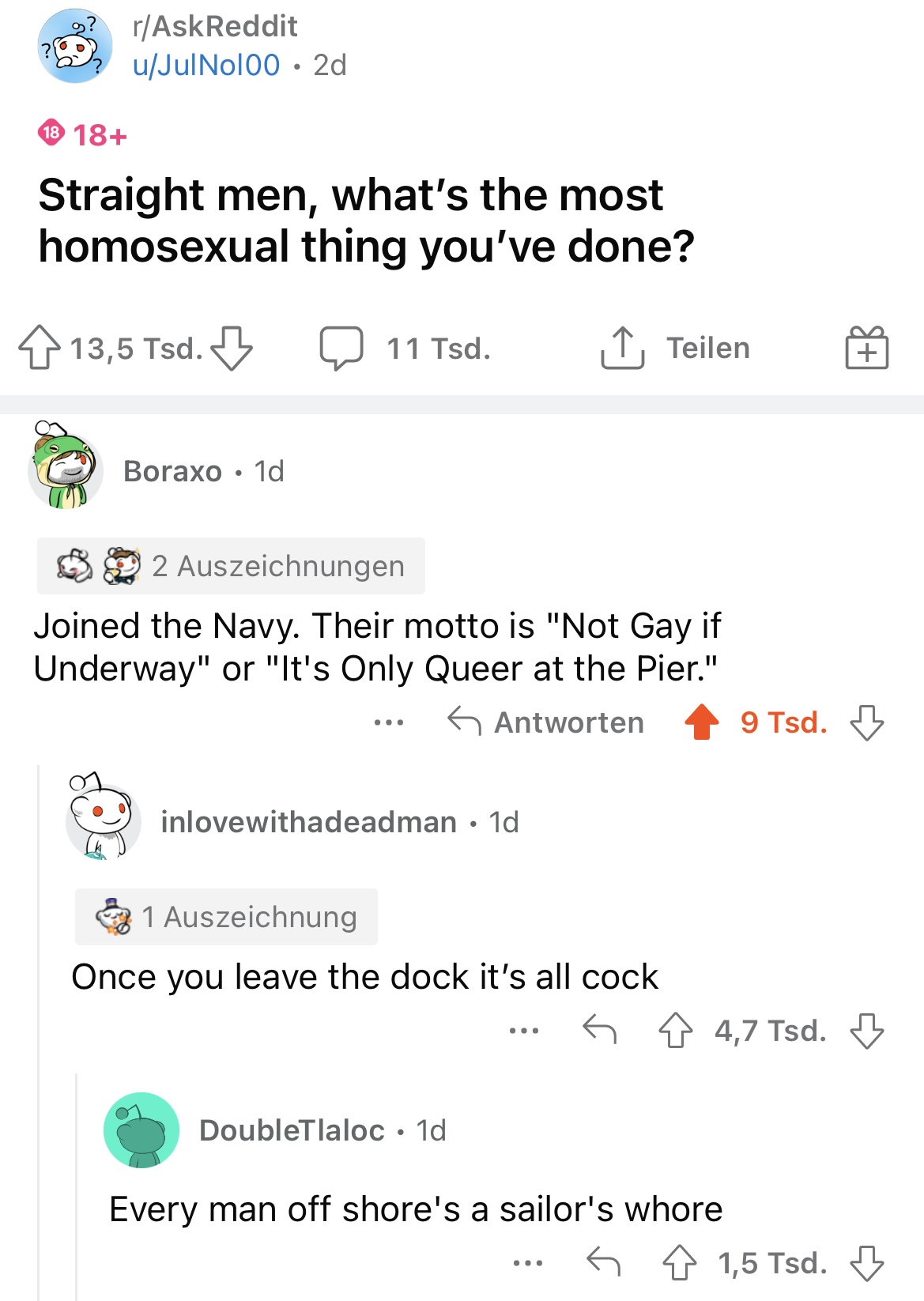Open the post comments bubble icon

pos(341,349)
